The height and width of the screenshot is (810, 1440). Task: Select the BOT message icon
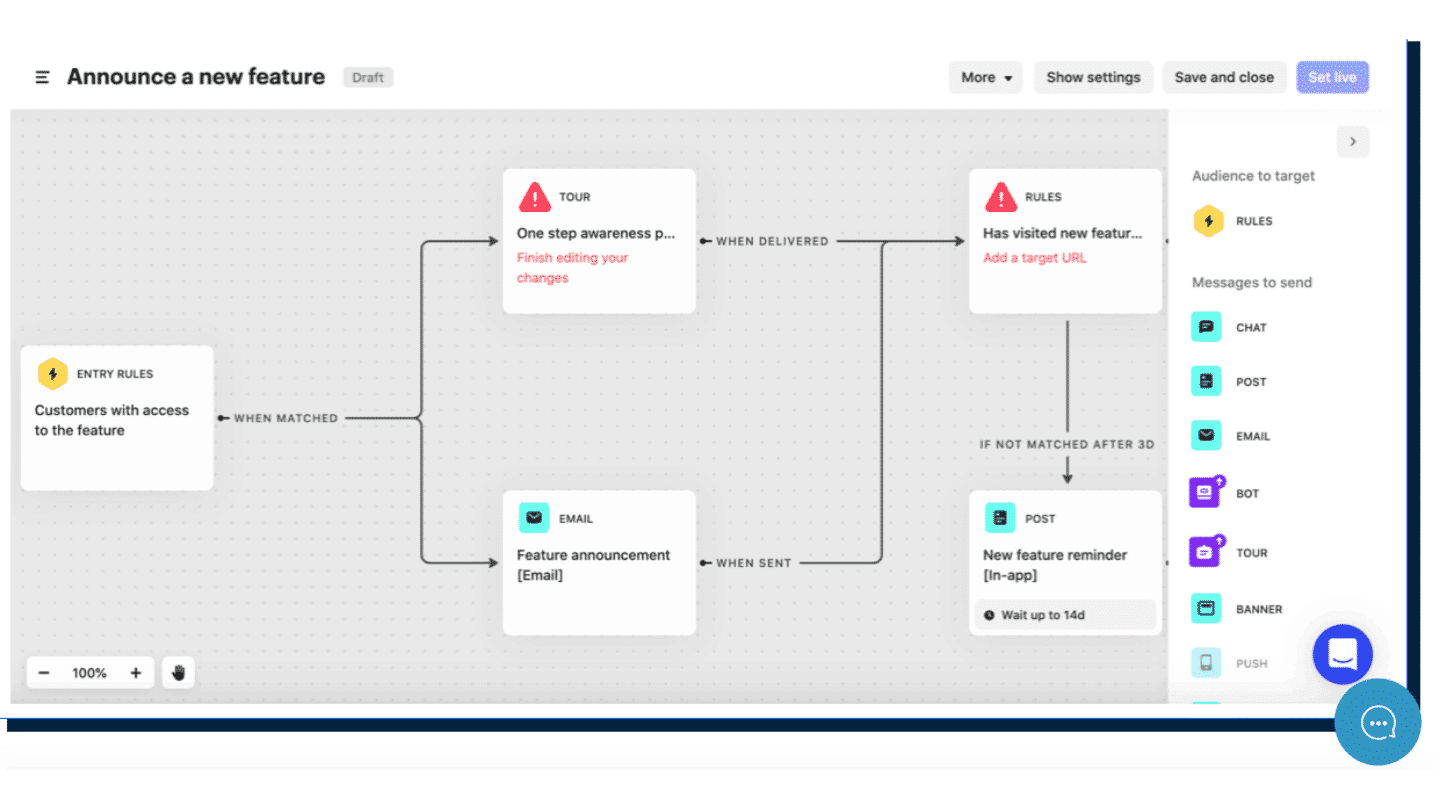coord(1206,492)
